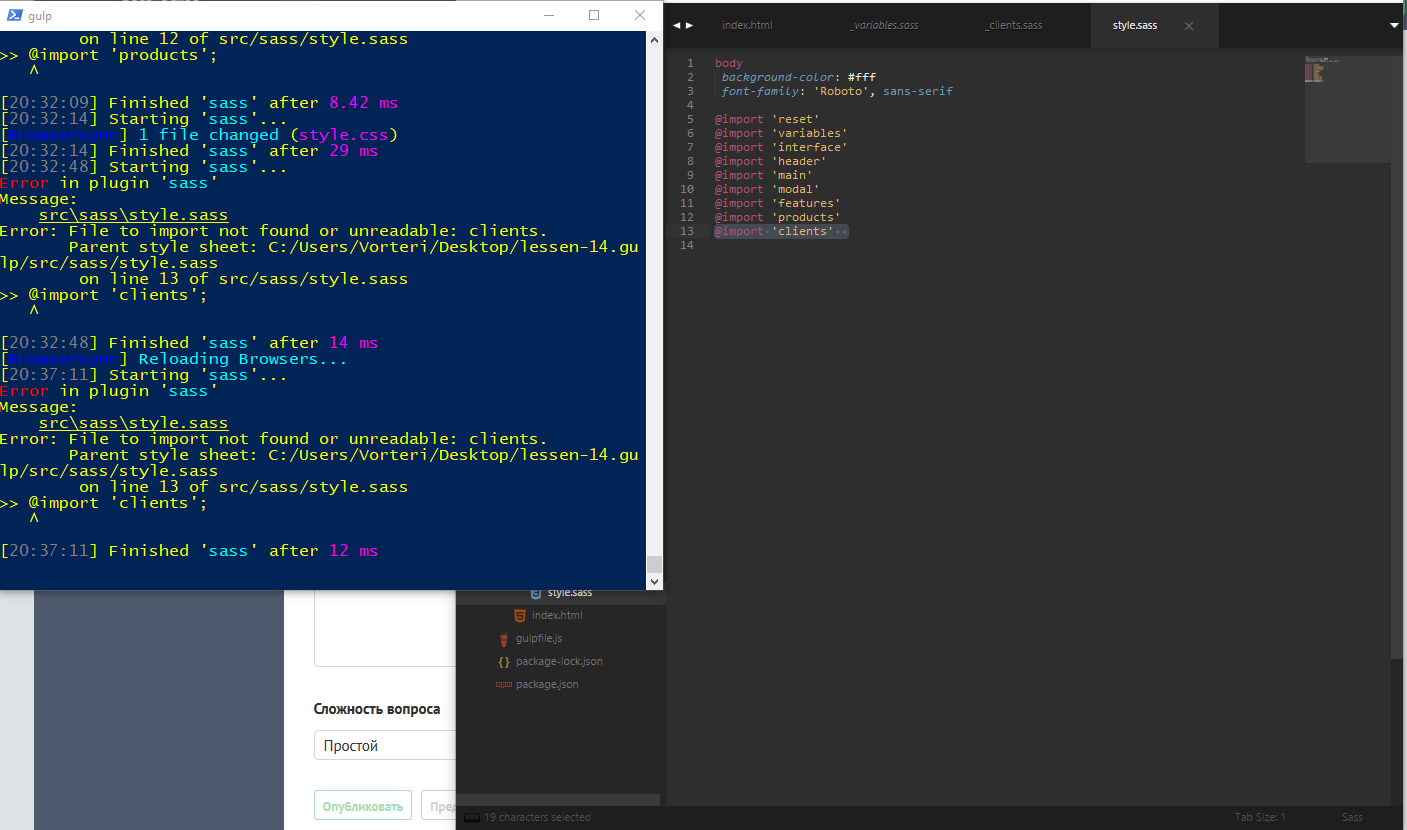Screen dimensions: 1407x830
Task: Open index.html in the sidebar
Action: (x=557, y=615)
